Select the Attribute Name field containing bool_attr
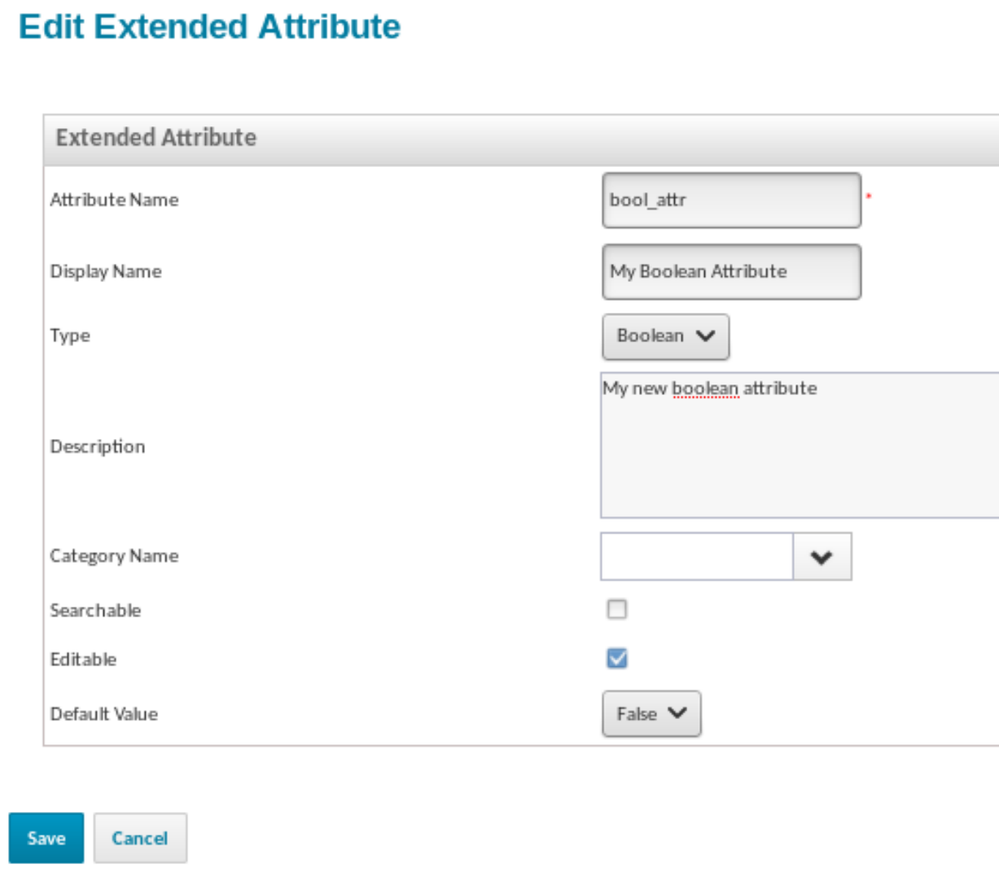 (x=731, y=200)
